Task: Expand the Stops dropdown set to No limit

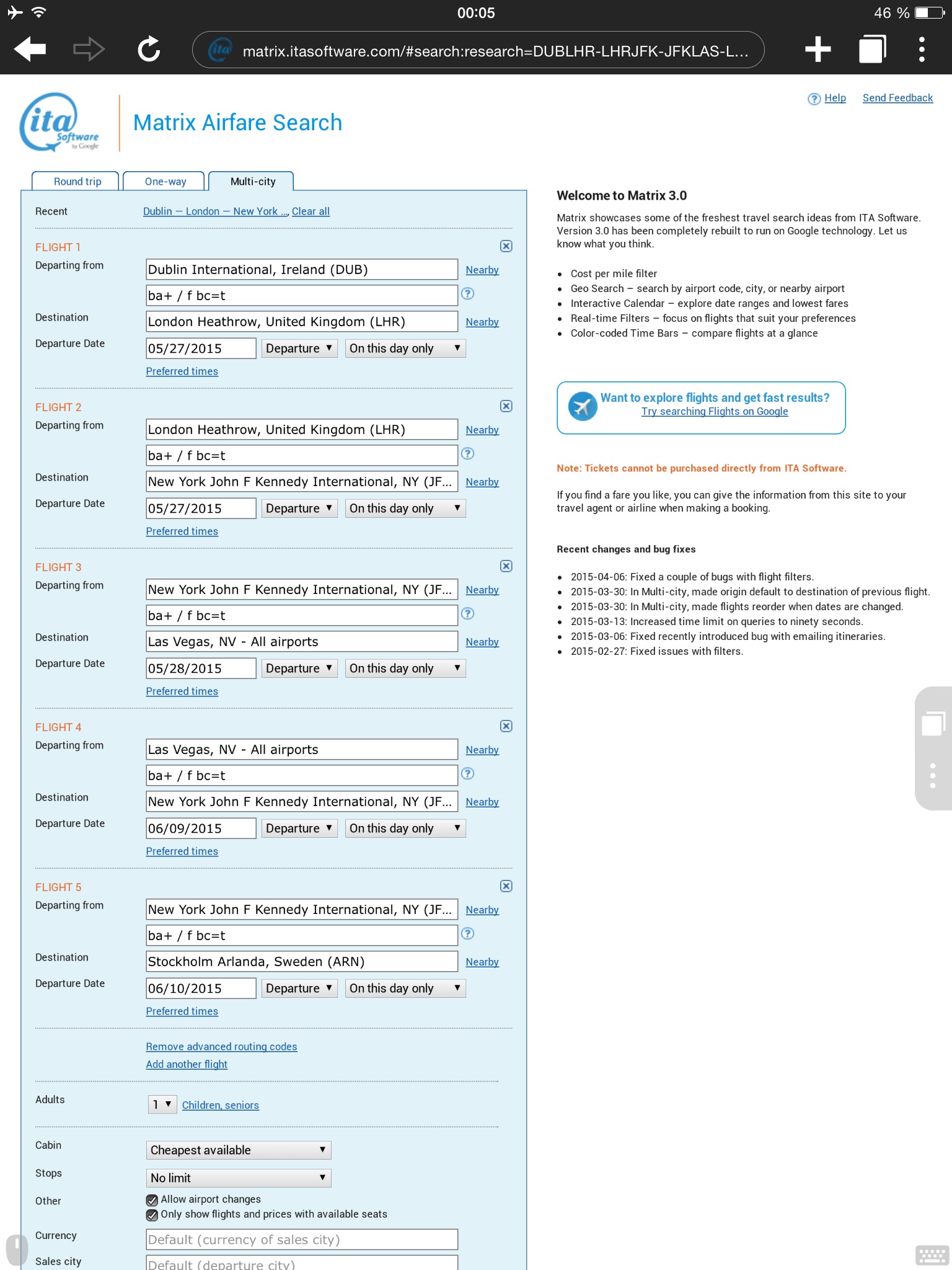Action: [239, 1178]
